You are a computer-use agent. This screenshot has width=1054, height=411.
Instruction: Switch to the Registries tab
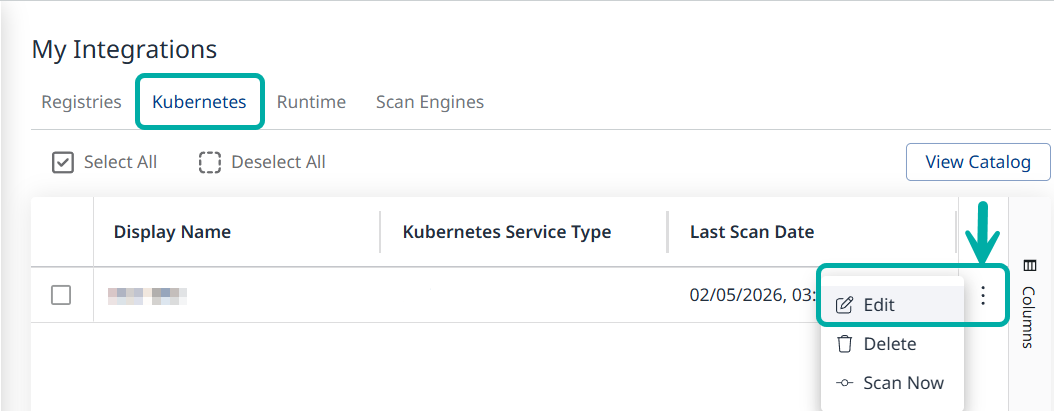[81, 102]
